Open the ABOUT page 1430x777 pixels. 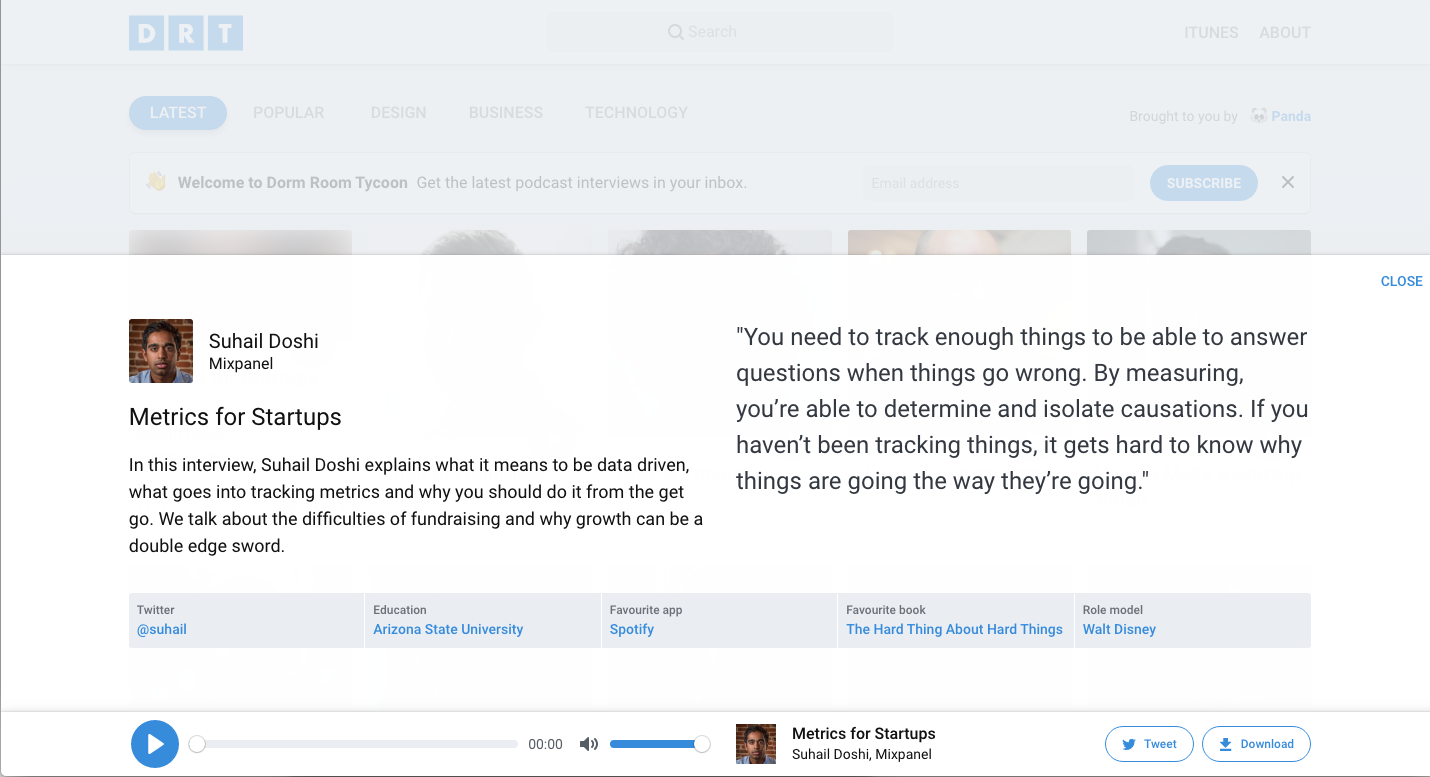(x=1285, y=33)
